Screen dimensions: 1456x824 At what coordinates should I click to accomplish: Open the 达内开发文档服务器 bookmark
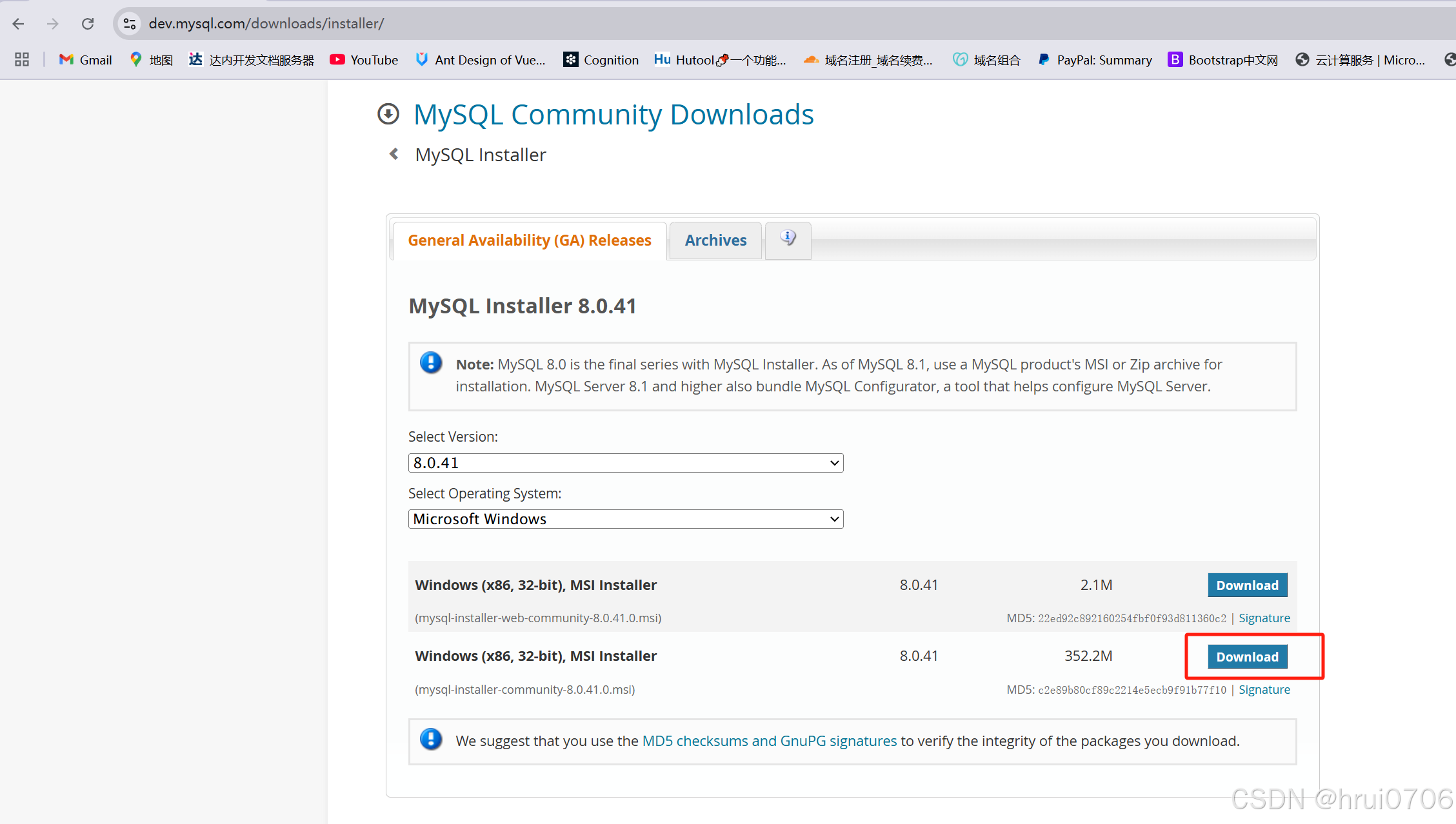click(252, 60)
